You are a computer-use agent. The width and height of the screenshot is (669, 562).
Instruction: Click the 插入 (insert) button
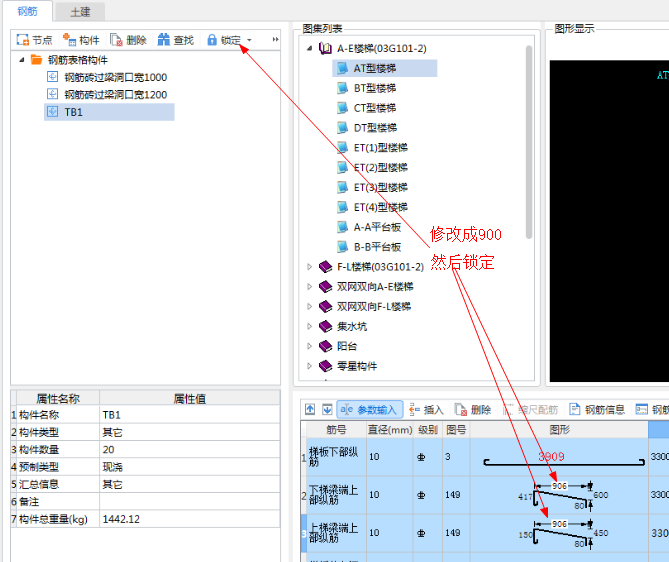click(426, 410)
